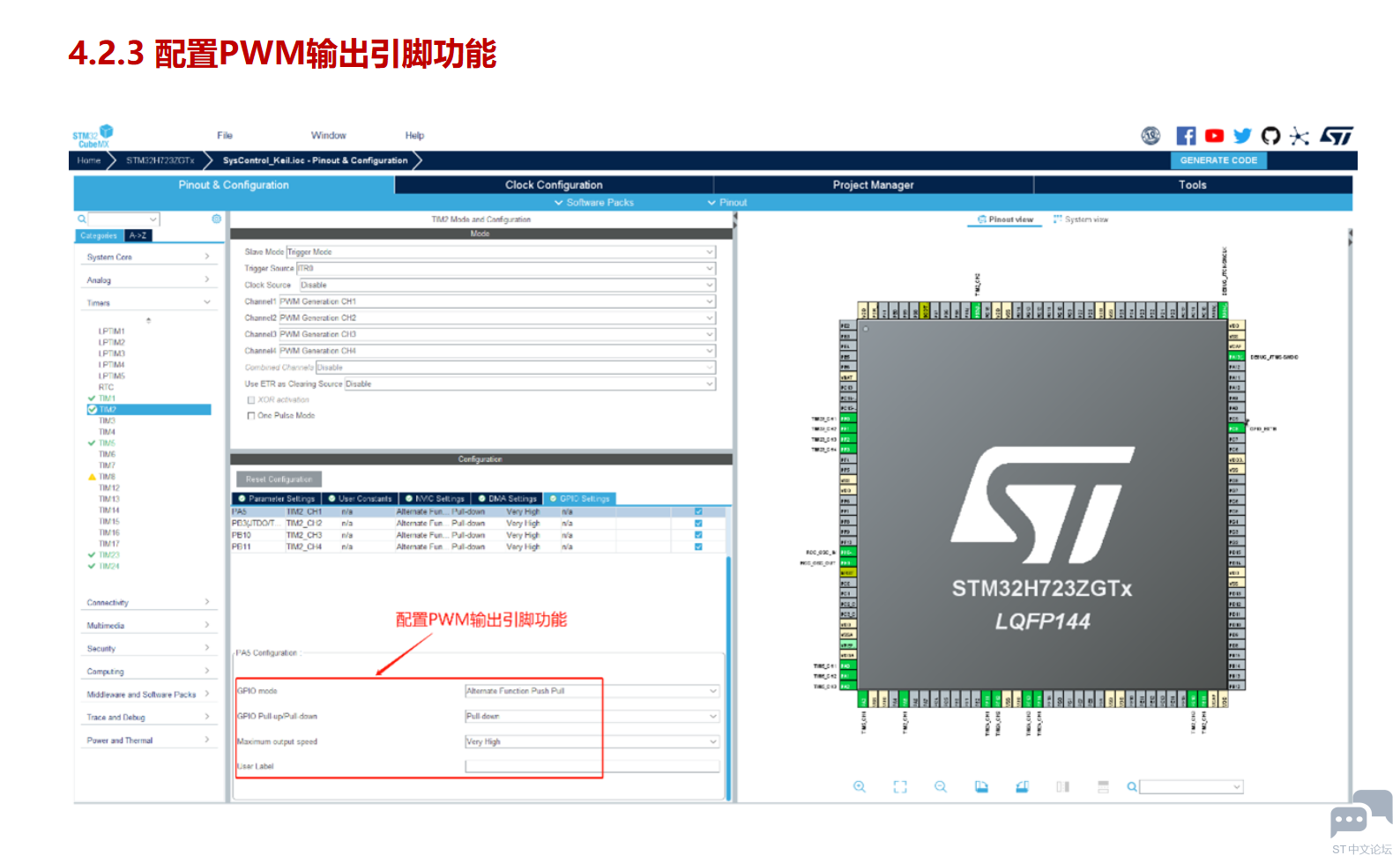1400x863 pixels.
Task: Open the Clock Source dropdown
Action: (x=508, y=285)
